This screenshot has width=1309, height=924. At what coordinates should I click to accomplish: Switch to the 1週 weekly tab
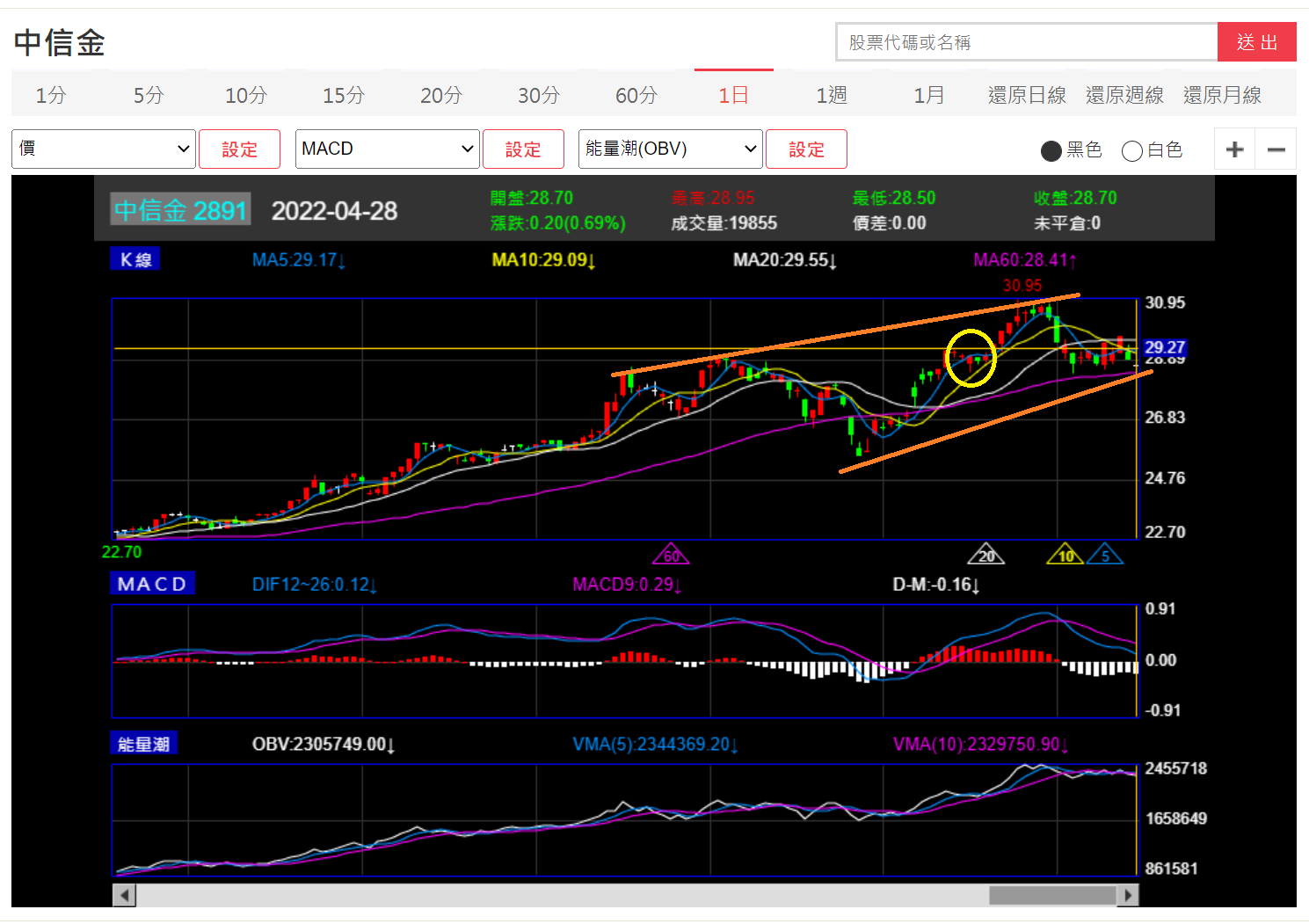[x=832, y=95]
